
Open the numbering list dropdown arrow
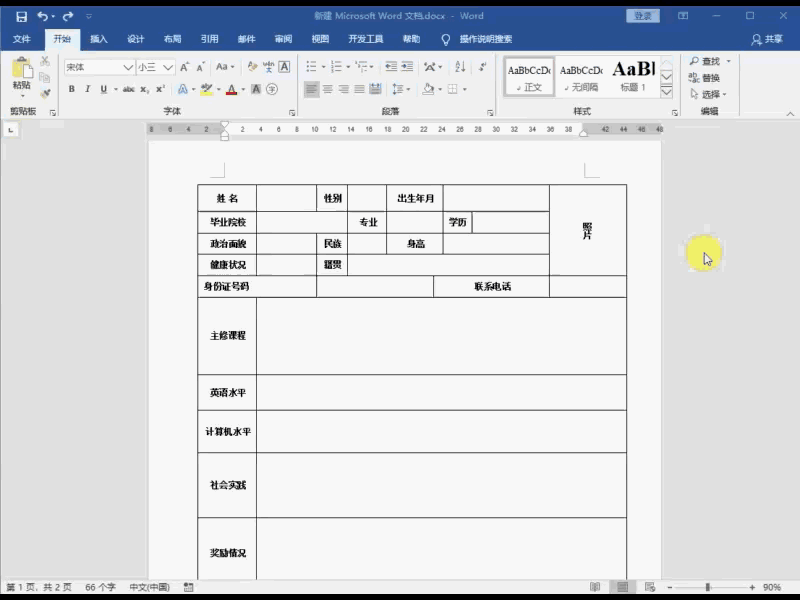pos(348,67)
